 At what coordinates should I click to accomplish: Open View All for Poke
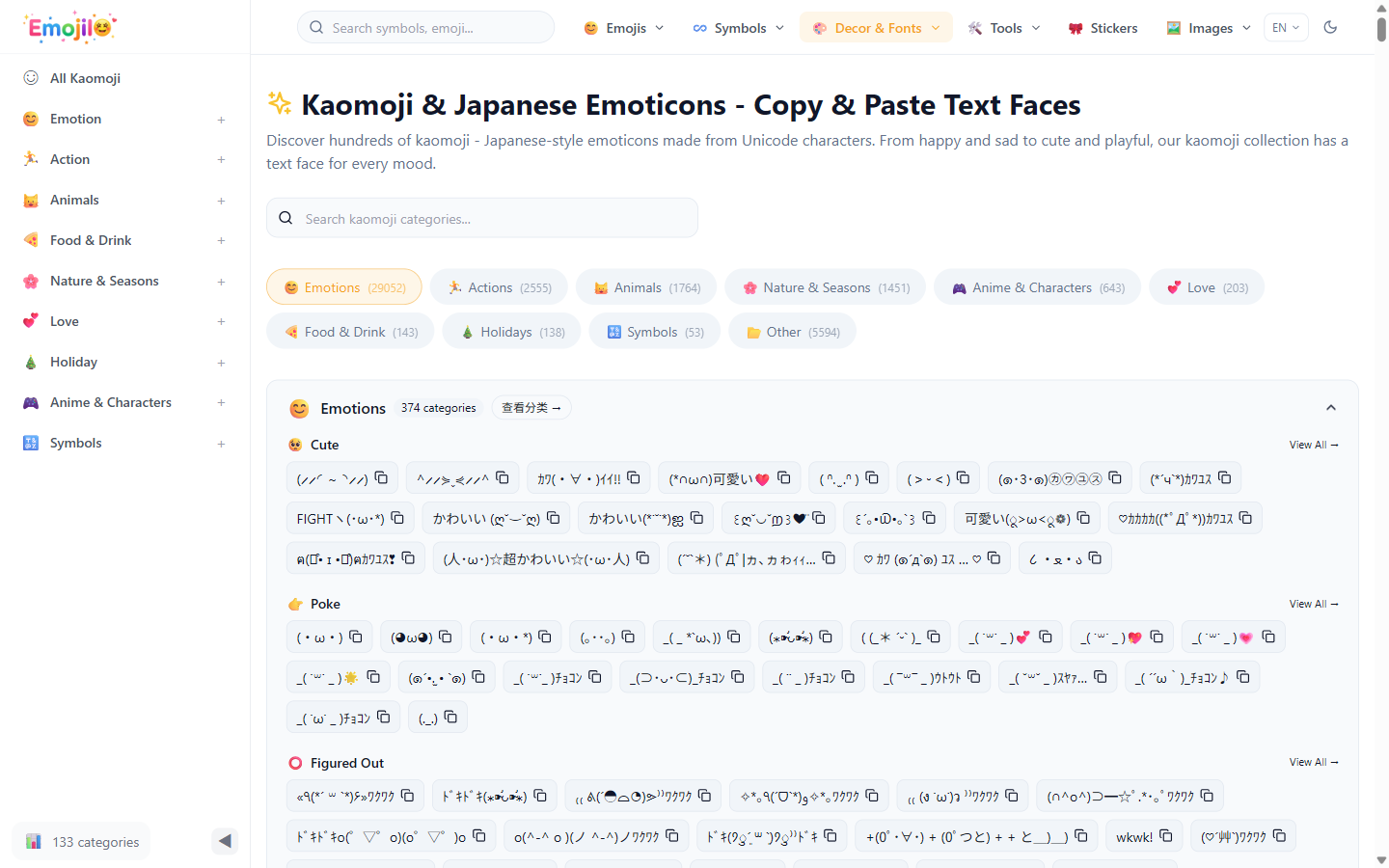click(x=1314, y=604)
